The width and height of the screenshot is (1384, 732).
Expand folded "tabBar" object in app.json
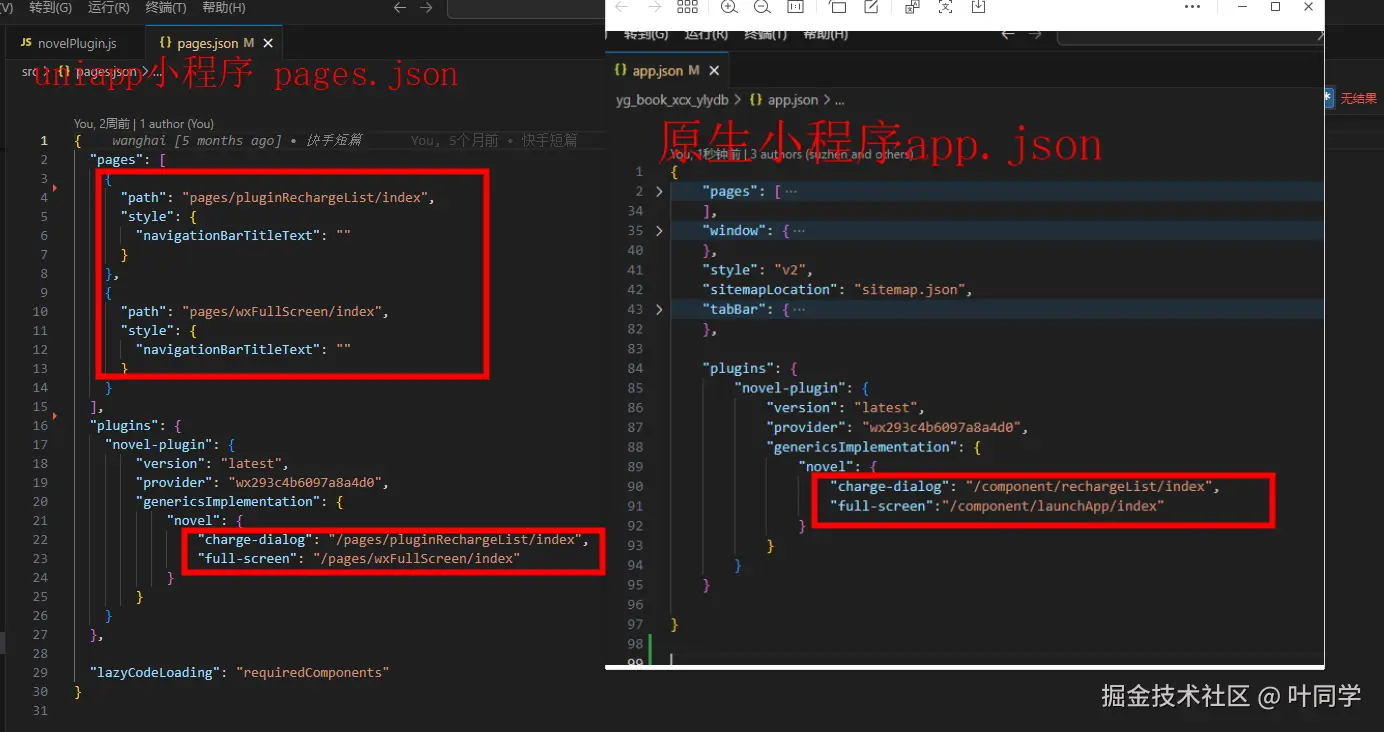pos(659,309)
